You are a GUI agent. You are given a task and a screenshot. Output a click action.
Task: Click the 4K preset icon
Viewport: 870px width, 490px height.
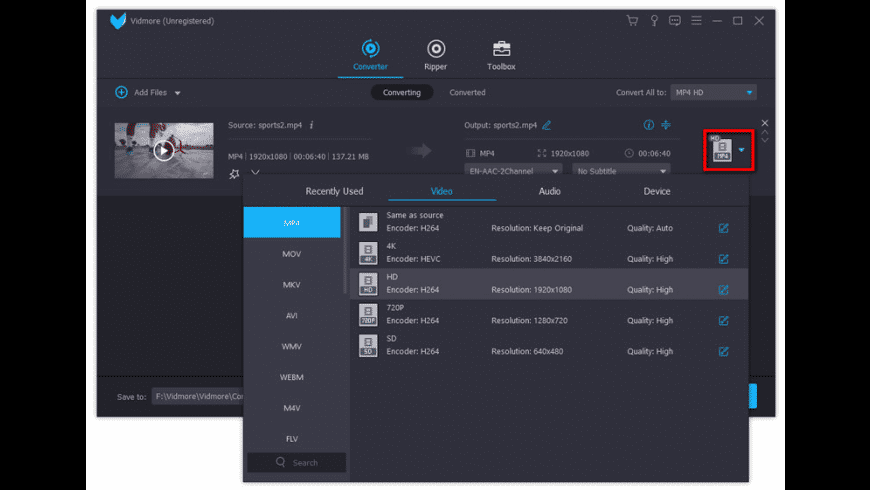(x=368, y=253)
